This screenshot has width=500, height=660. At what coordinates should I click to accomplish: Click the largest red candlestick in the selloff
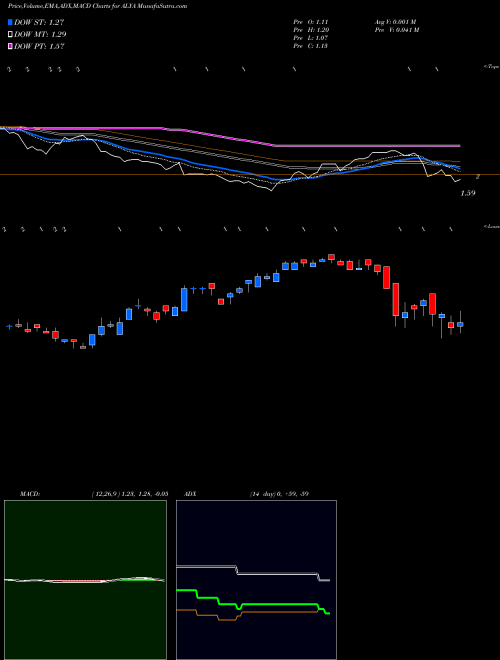coord(396,299)
